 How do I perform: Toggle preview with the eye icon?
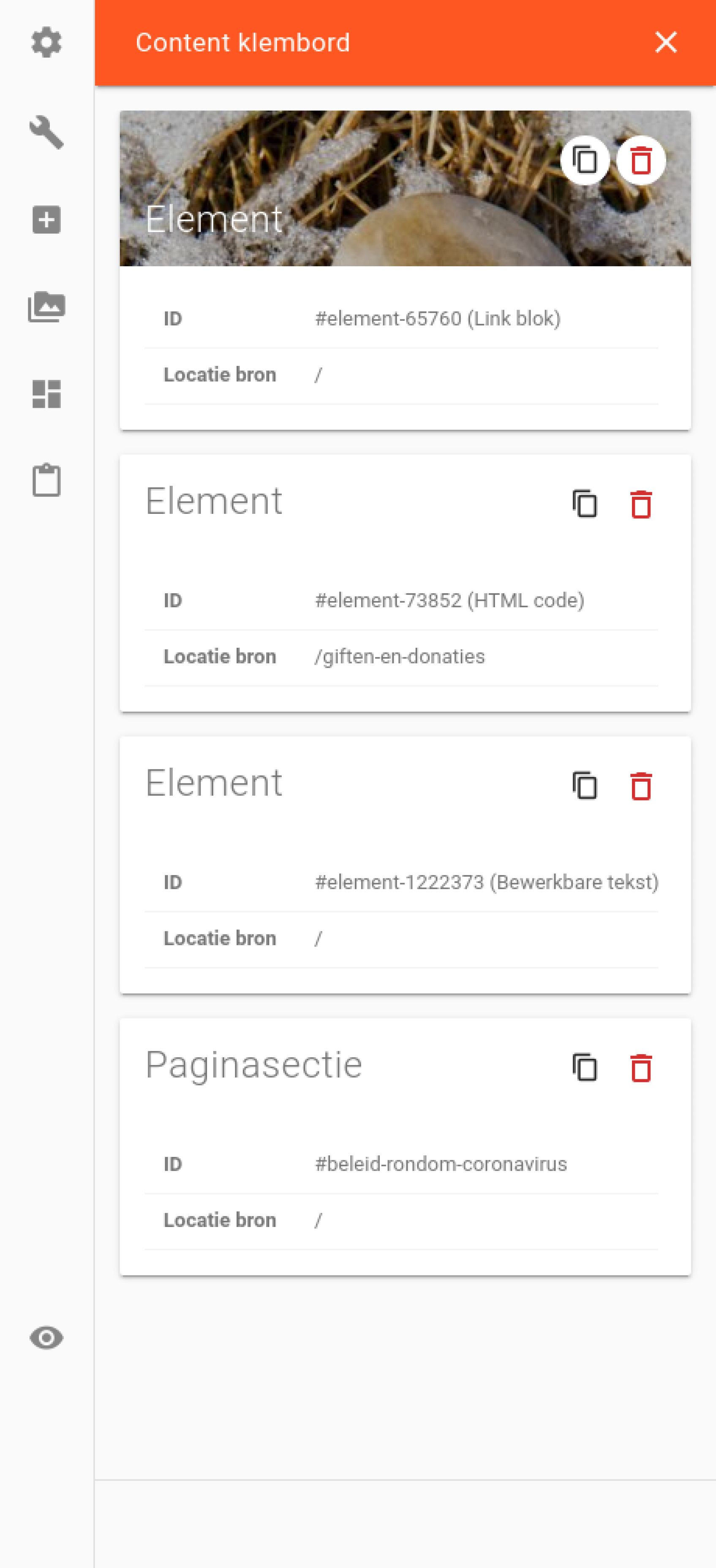tap(46, 1338)
